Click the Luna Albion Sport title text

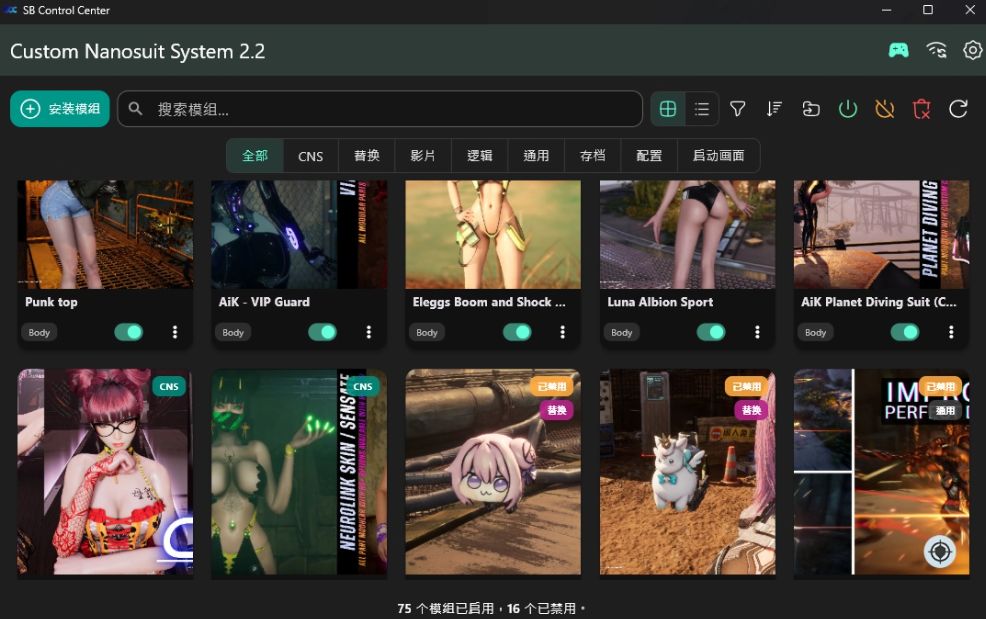(660, 302)
